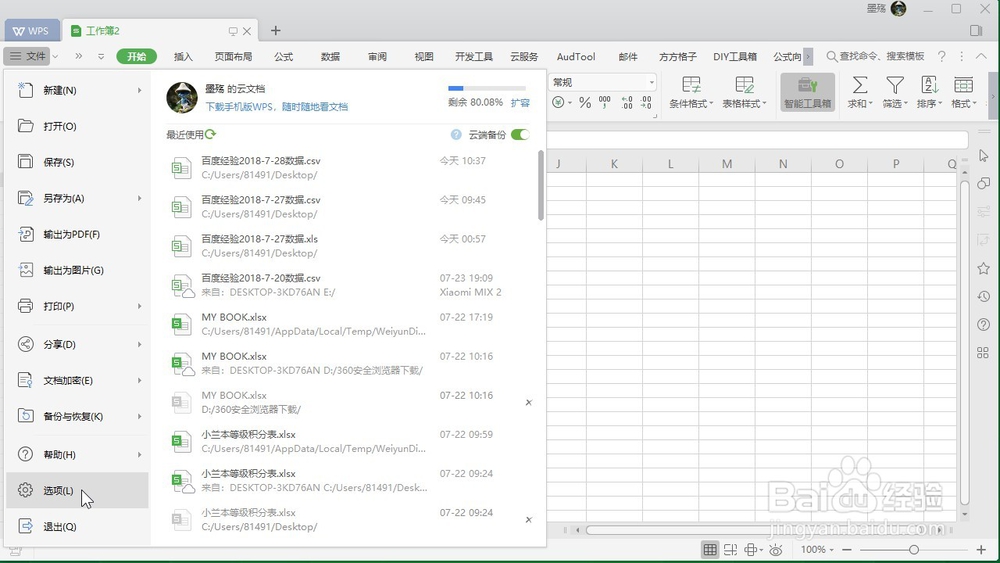
Task: Click the File menu button
Action: pos(28,56)
